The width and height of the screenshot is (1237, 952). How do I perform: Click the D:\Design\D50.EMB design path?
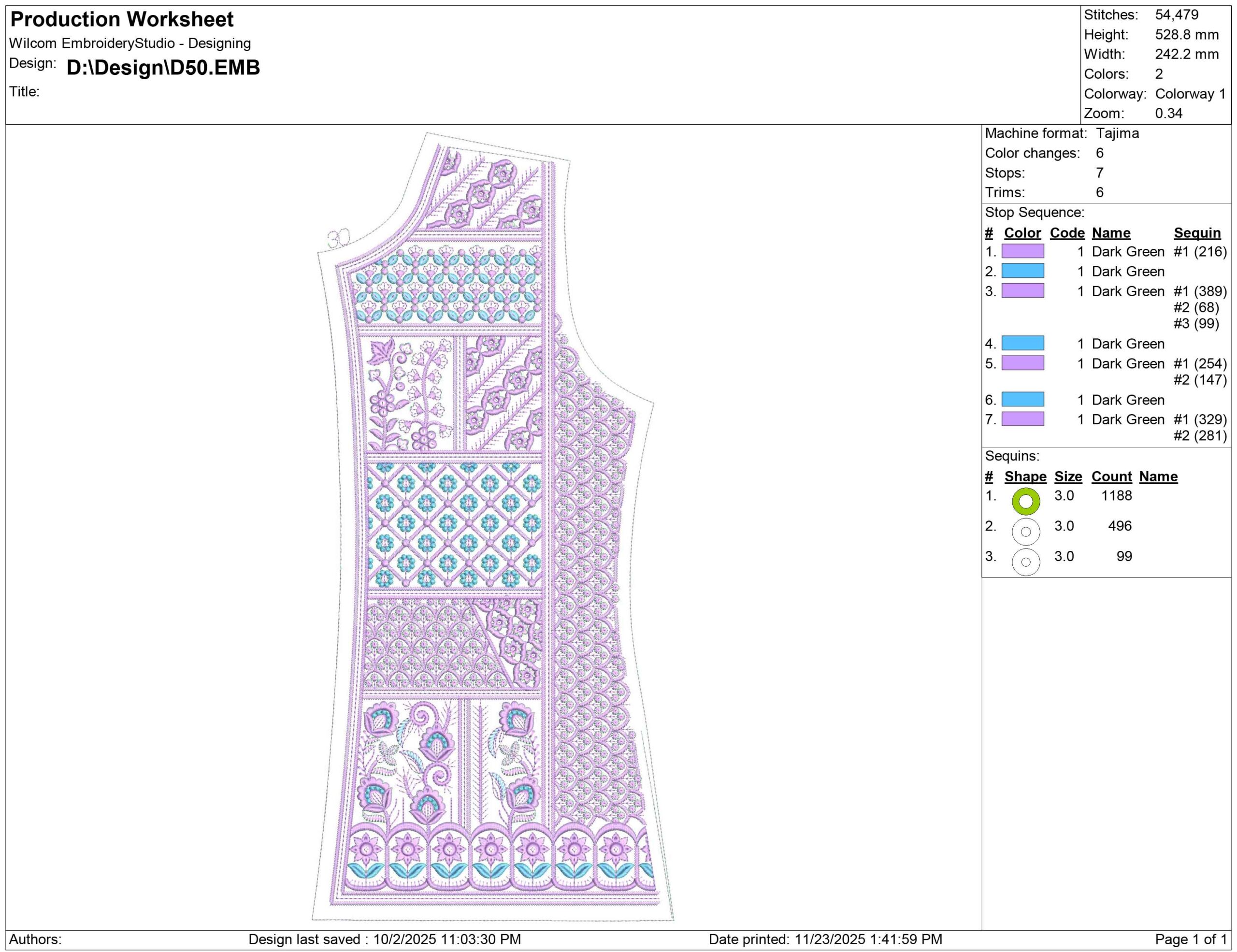163,67
